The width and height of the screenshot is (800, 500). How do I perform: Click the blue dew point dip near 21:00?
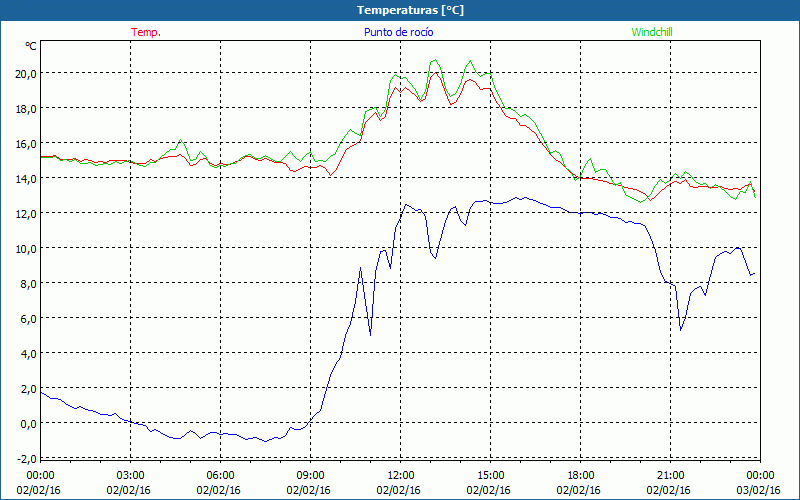pyautogui.click(x=681, y=330)
